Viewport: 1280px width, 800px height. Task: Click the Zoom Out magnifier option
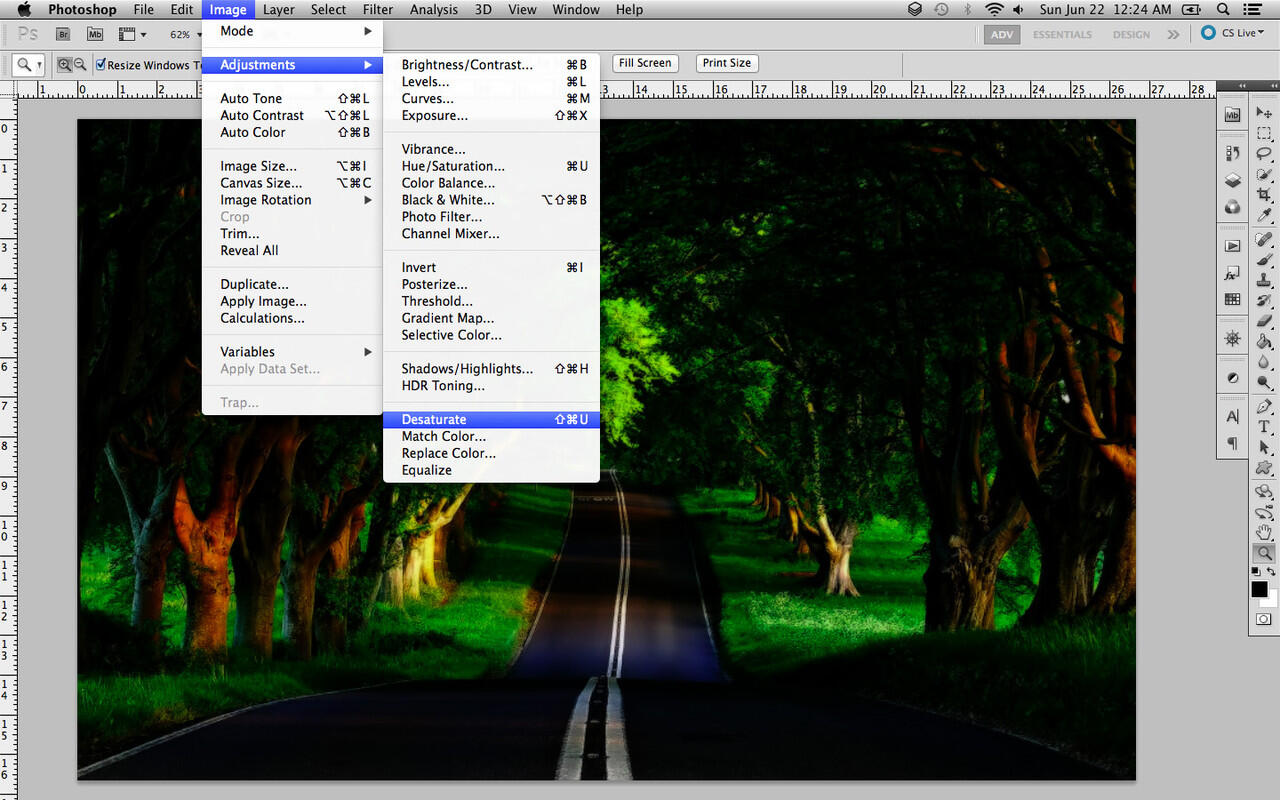click(80, 64)
